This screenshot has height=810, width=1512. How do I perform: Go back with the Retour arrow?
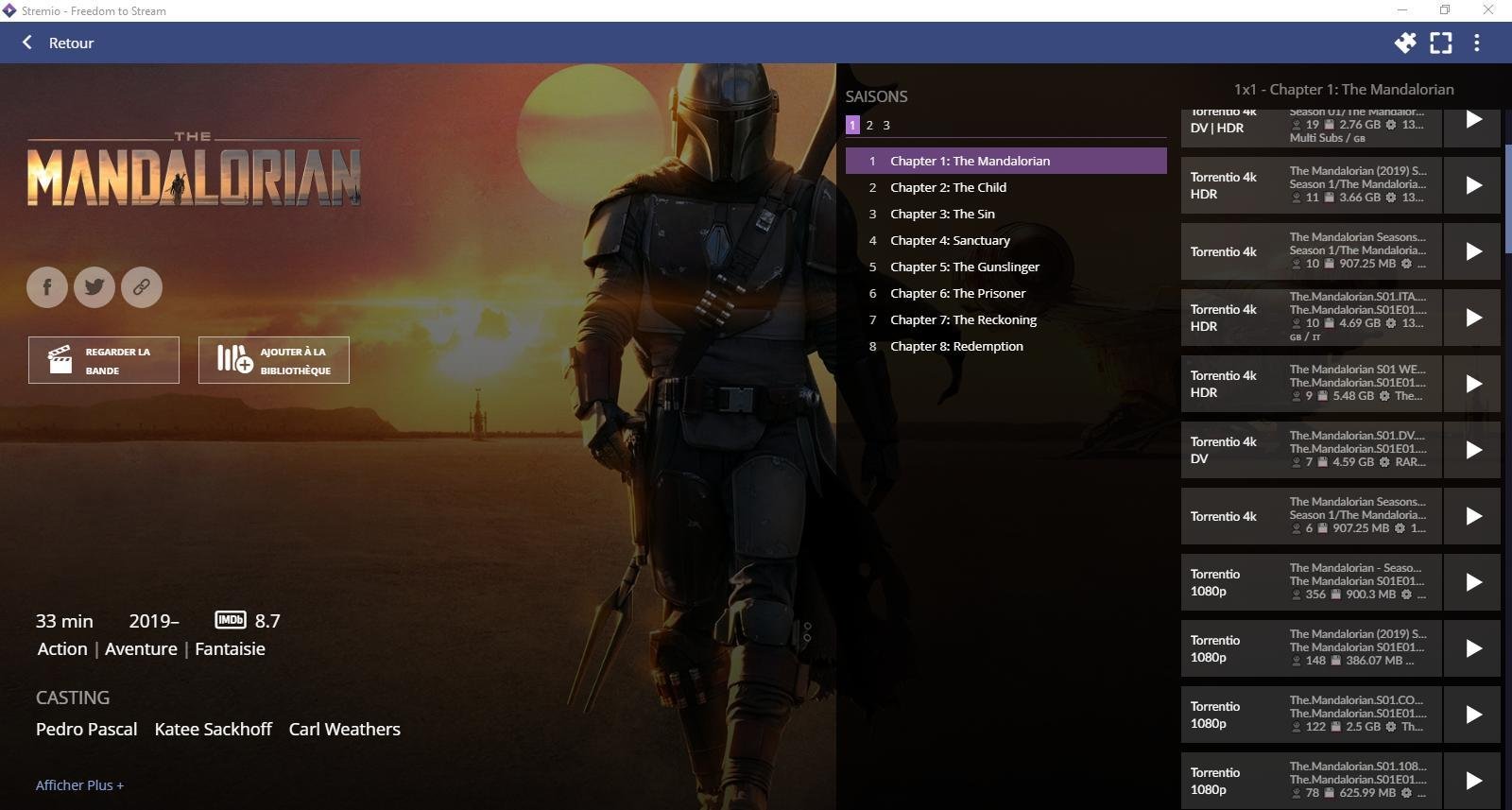[27, 43]
